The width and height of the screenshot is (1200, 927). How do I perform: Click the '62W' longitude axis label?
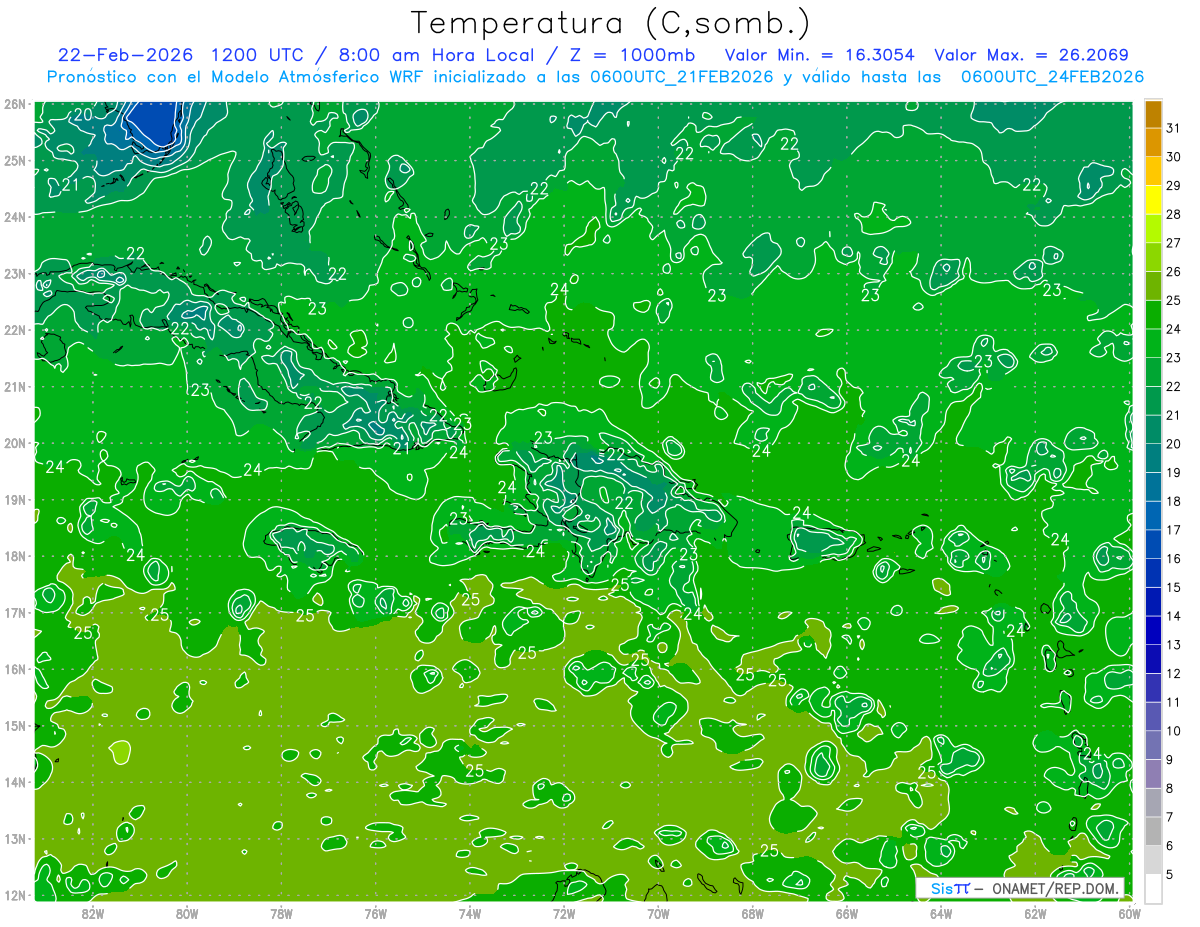click(1036, 913)
